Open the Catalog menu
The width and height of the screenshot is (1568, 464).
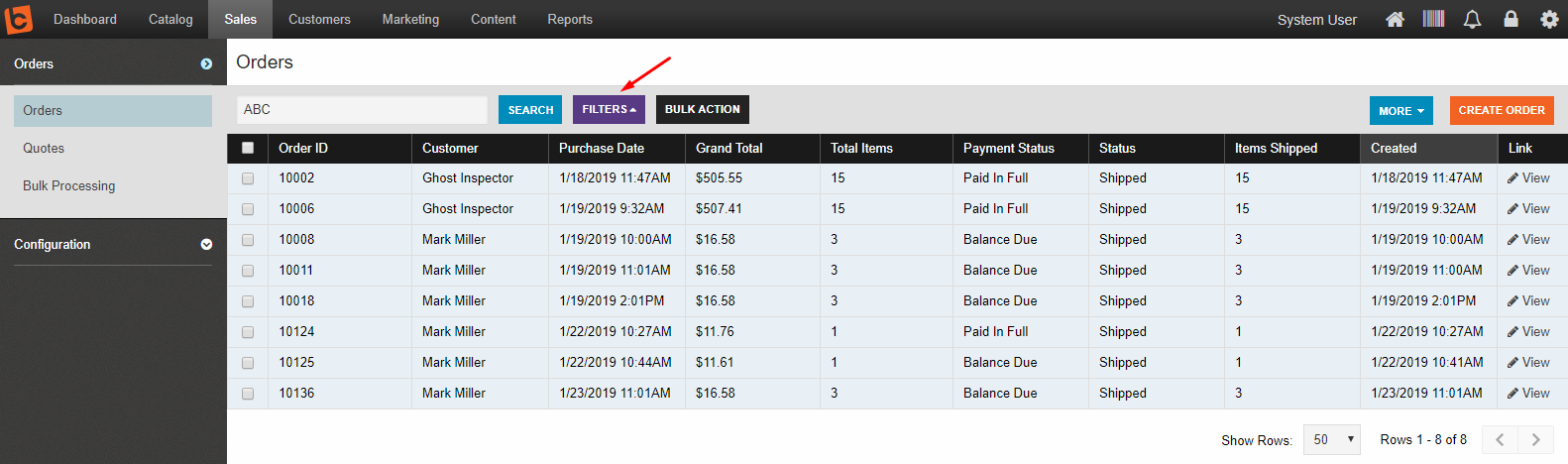(x=170, y=19)
